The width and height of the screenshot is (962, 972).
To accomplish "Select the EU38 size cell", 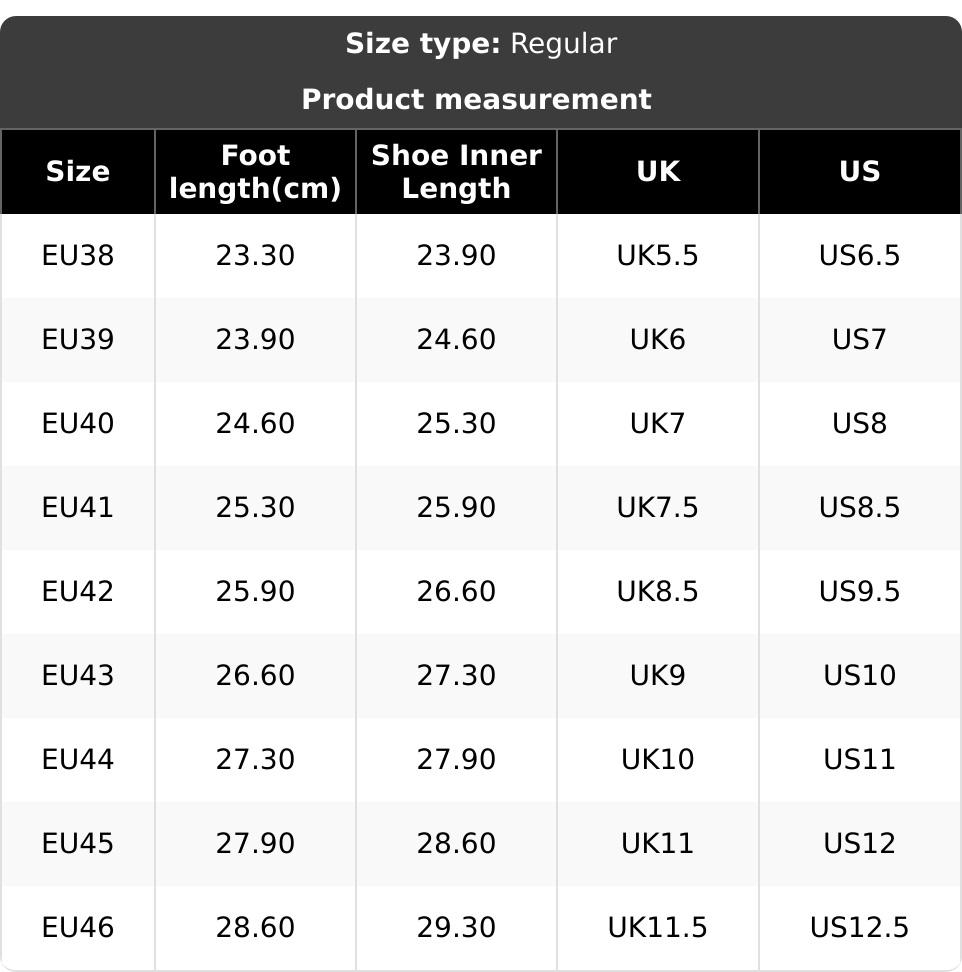I will 78,256.
